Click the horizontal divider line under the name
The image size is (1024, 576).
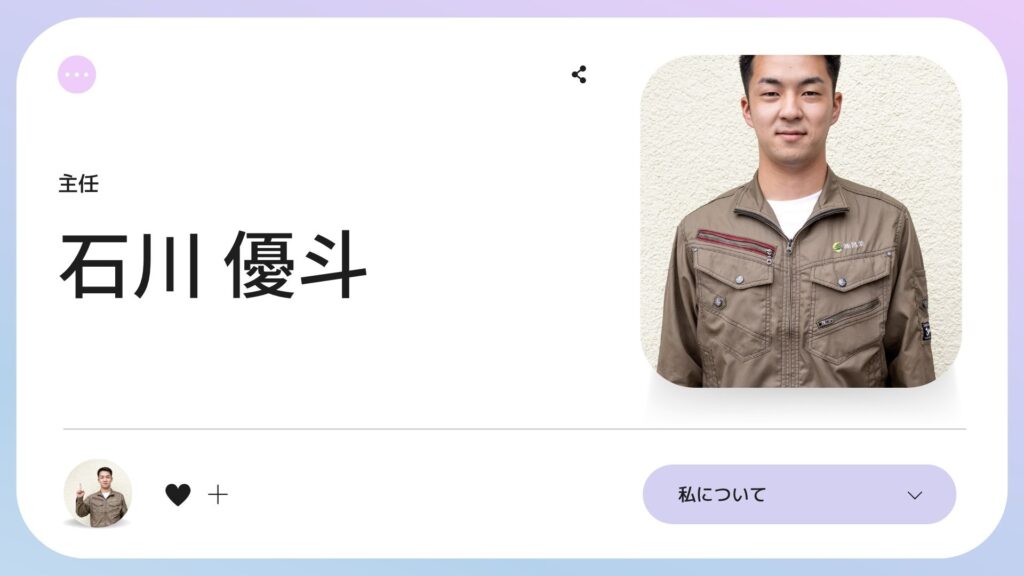tap(515, 429)
